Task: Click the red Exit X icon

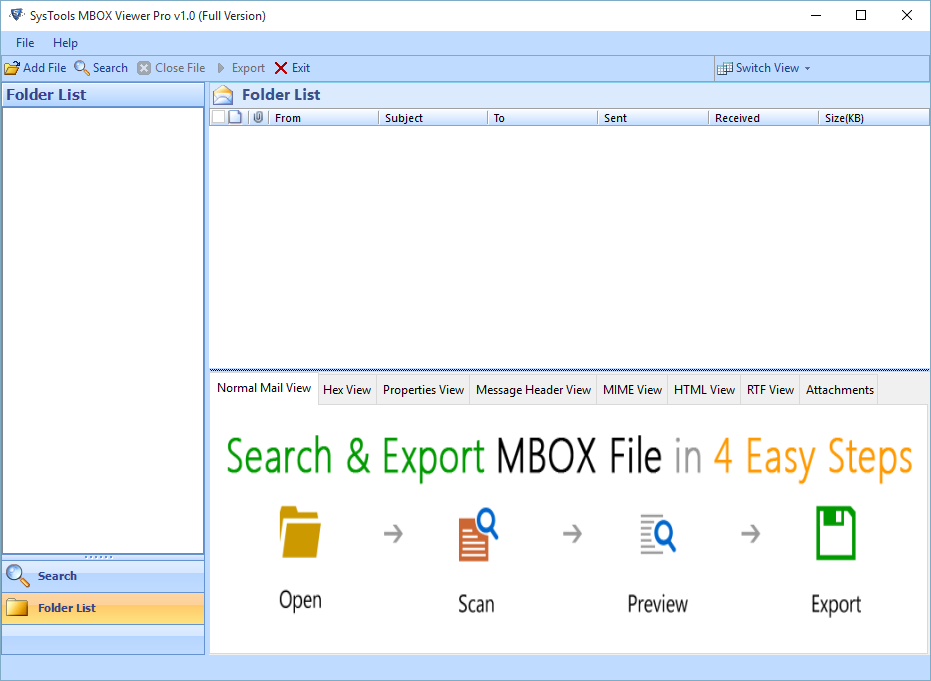Action: (281, 68)
